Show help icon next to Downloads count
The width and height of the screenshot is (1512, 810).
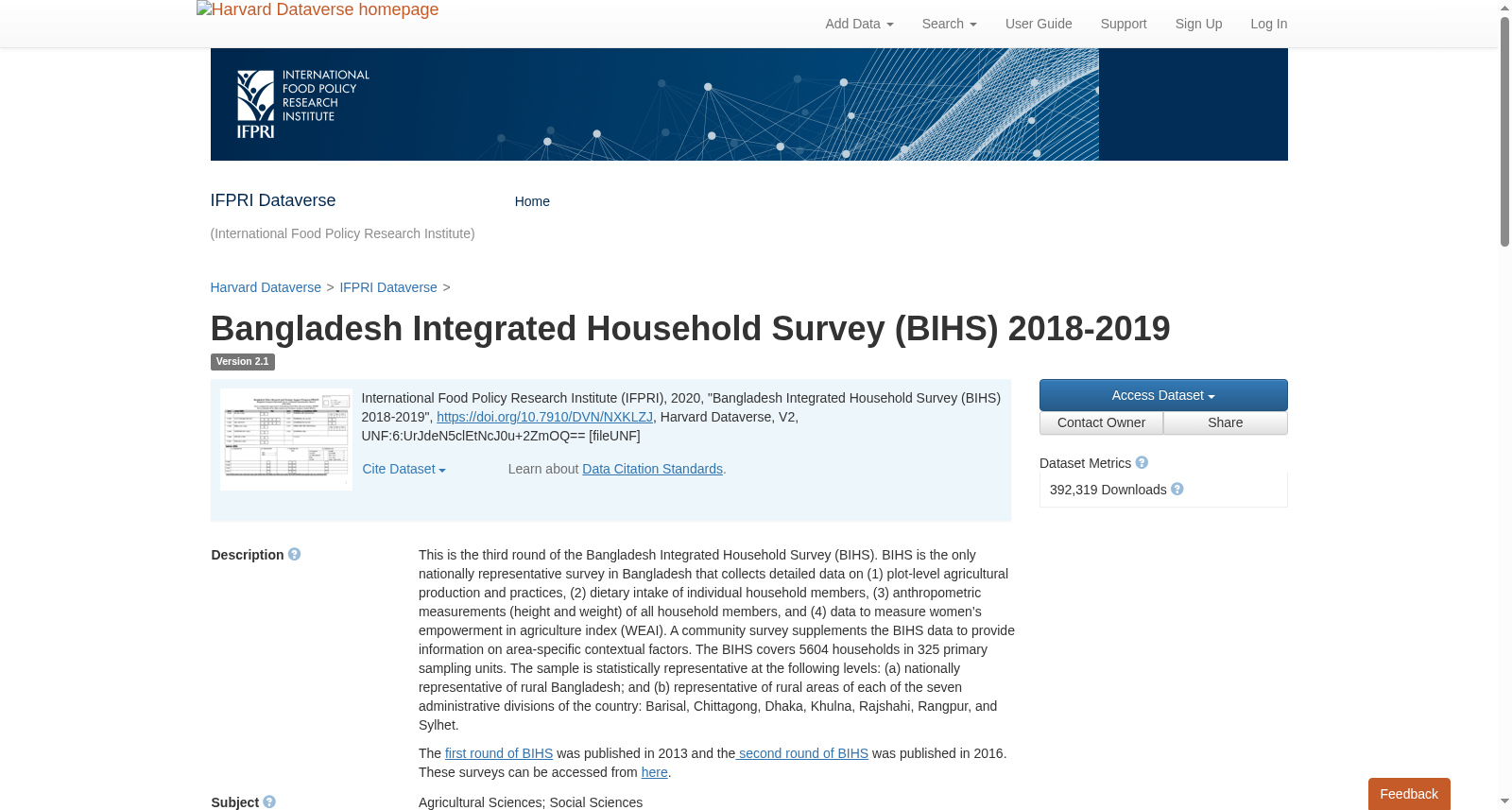click(1177, 490)
